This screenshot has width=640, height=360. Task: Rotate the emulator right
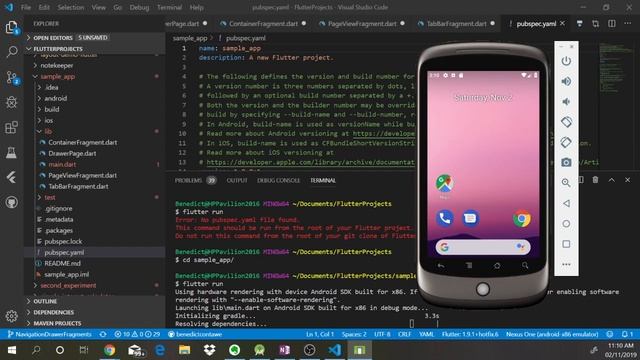pos(566,142)
